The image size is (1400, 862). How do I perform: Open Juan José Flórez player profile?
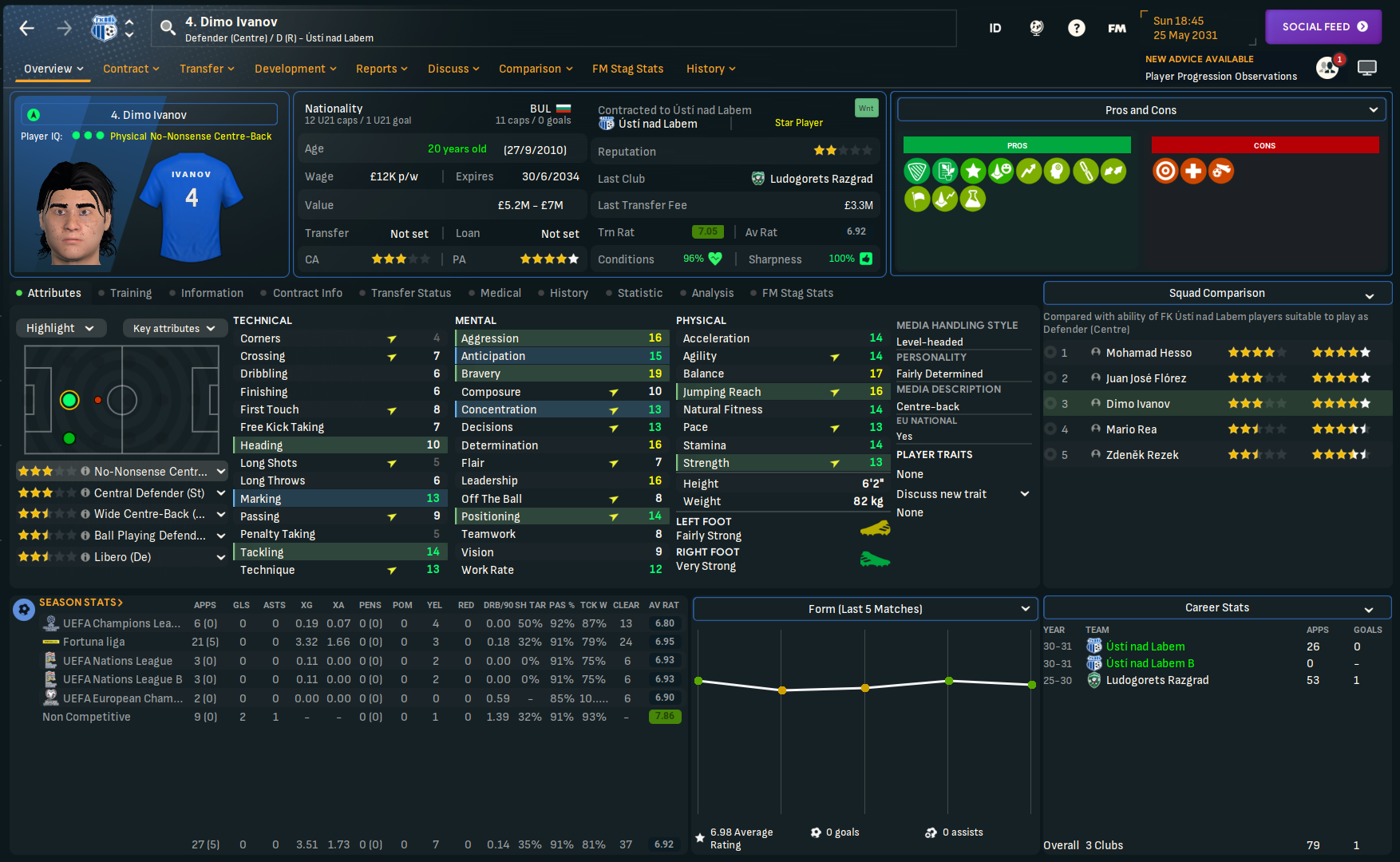[x=1146, y=378]
